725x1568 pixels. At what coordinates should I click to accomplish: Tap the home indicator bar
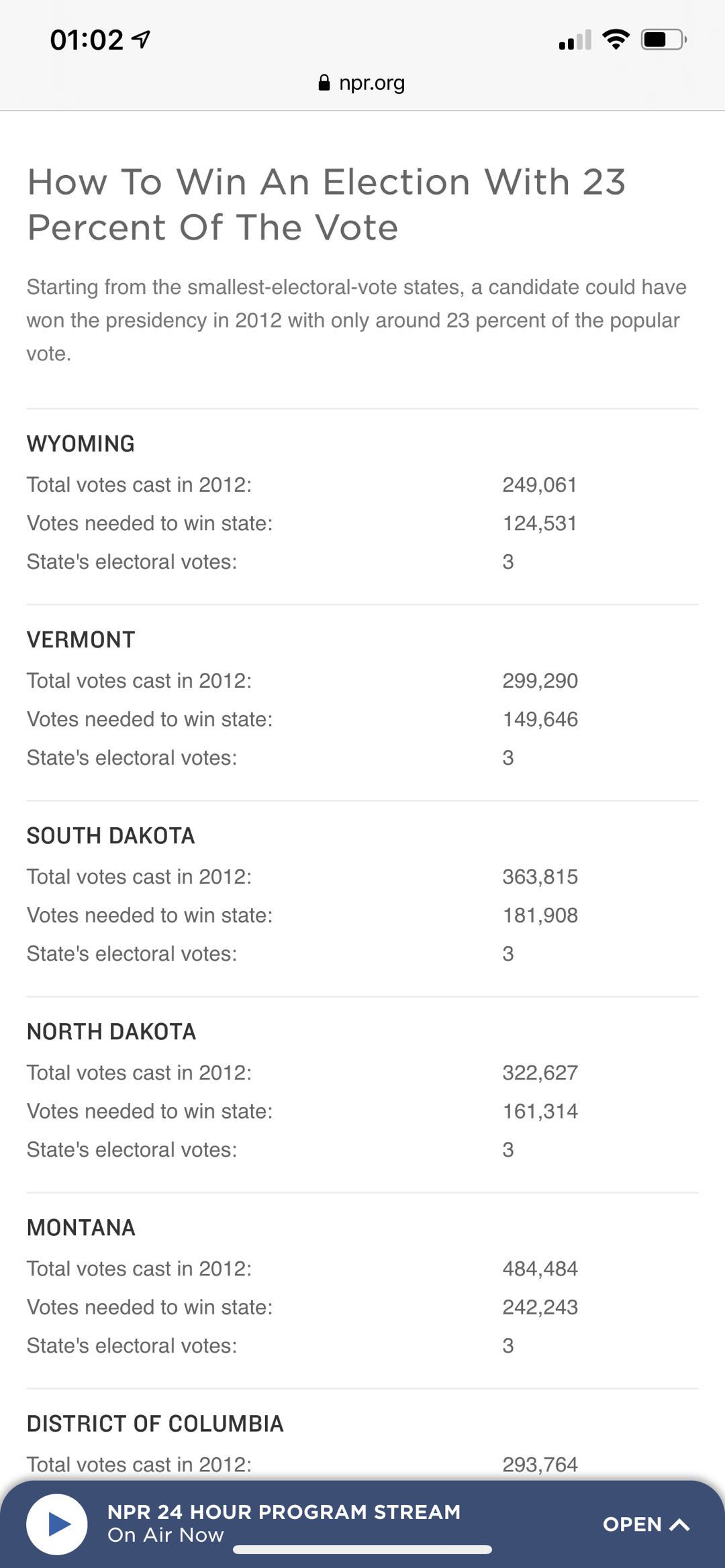pyautogui.click(x=362, y=1550)
